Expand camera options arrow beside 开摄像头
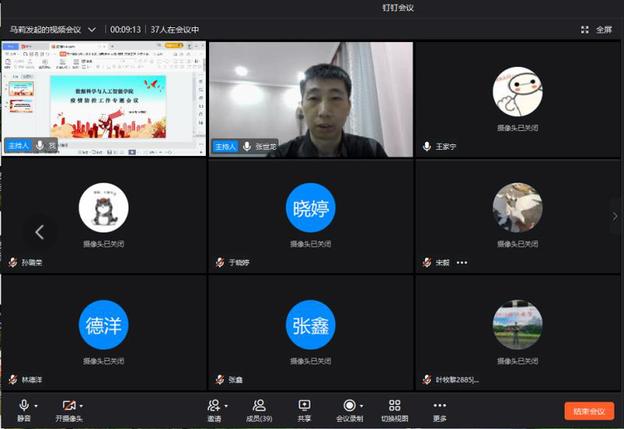Viewport: 624px width, 429px height. (x=82, y=405)
